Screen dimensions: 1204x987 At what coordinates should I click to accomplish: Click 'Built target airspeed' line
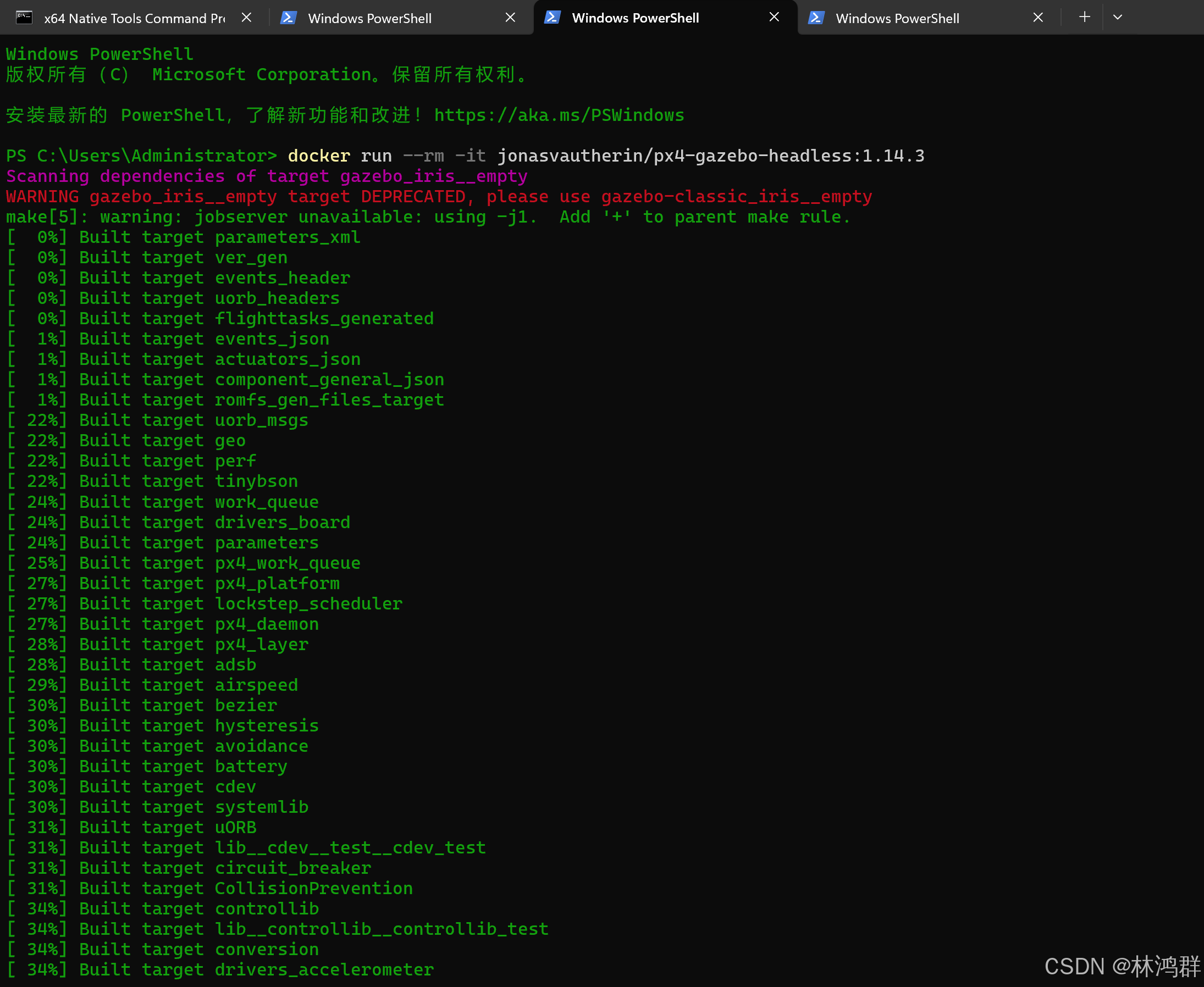click(152, 685)
